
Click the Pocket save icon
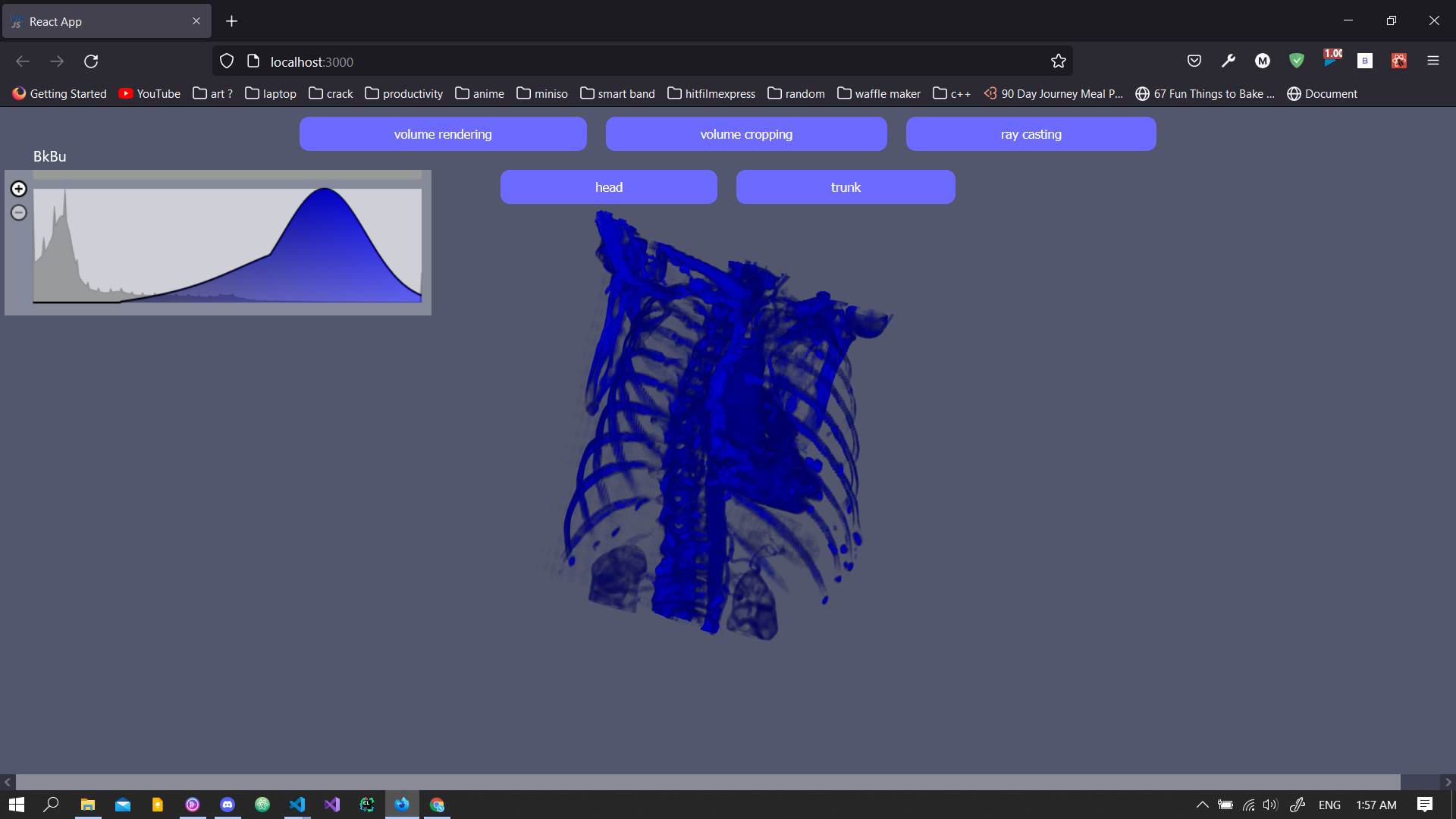pyautogui.click(x=1194, y=61)
